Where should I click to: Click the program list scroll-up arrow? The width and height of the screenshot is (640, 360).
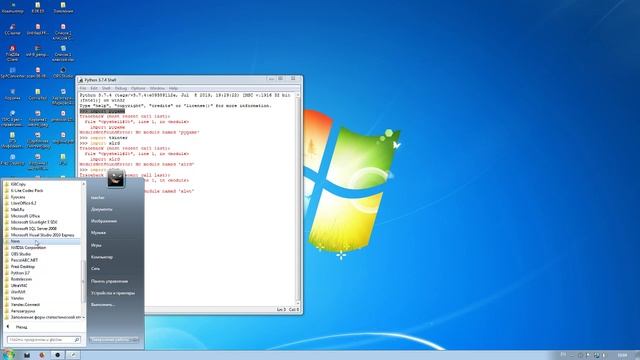pyautogui.click(x=84, y=184)
